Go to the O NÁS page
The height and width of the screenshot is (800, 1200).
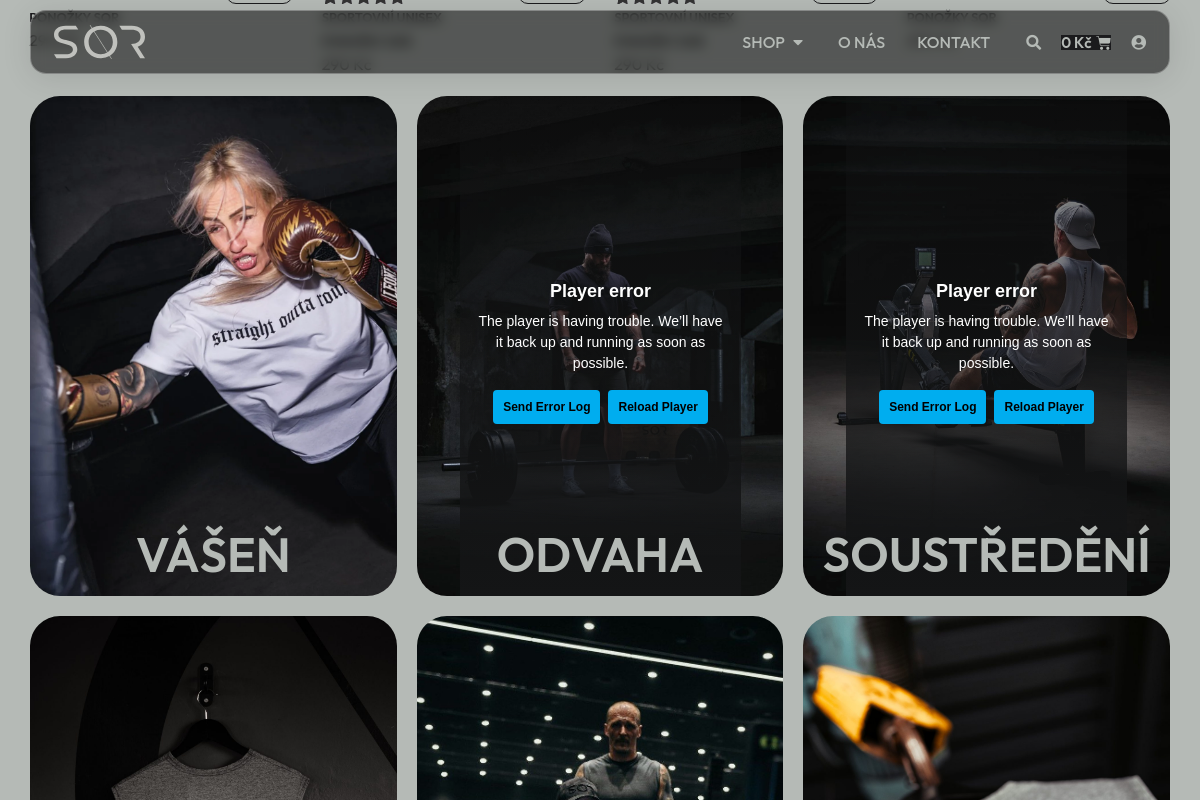click(861, 43)
